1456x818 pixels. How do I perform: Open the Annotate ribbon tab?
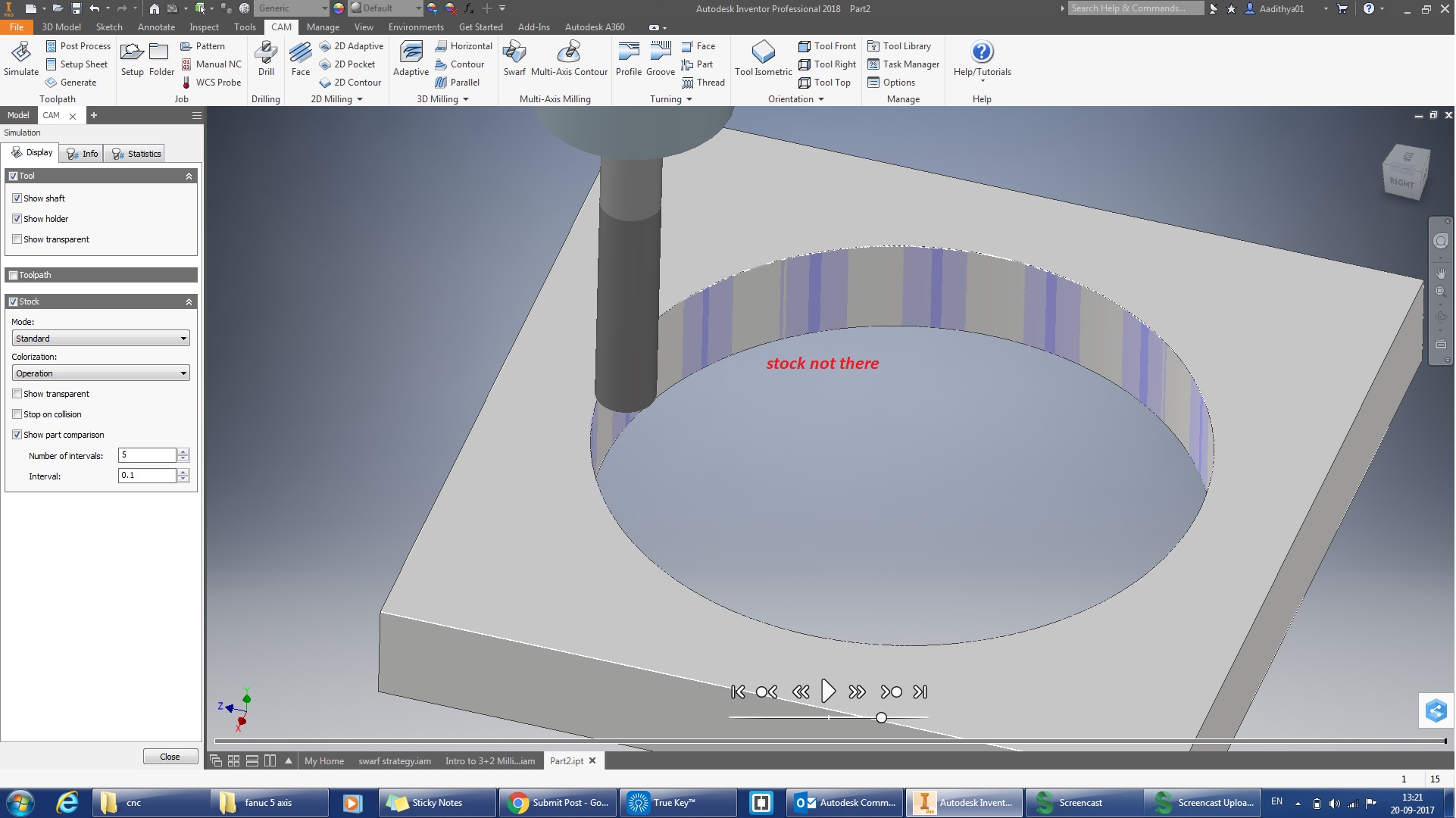156,27
